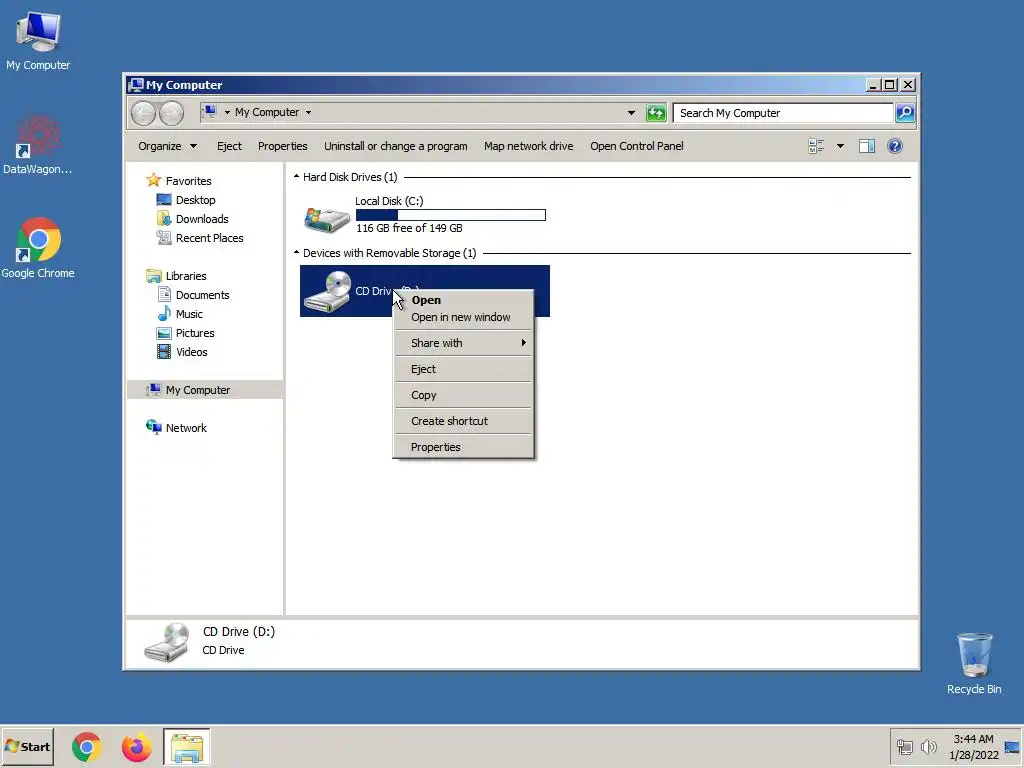This screenshot has height=768, width=1024.
Task: Click the Music note icon
Action: pyautogui.click(x=164, y=313)
